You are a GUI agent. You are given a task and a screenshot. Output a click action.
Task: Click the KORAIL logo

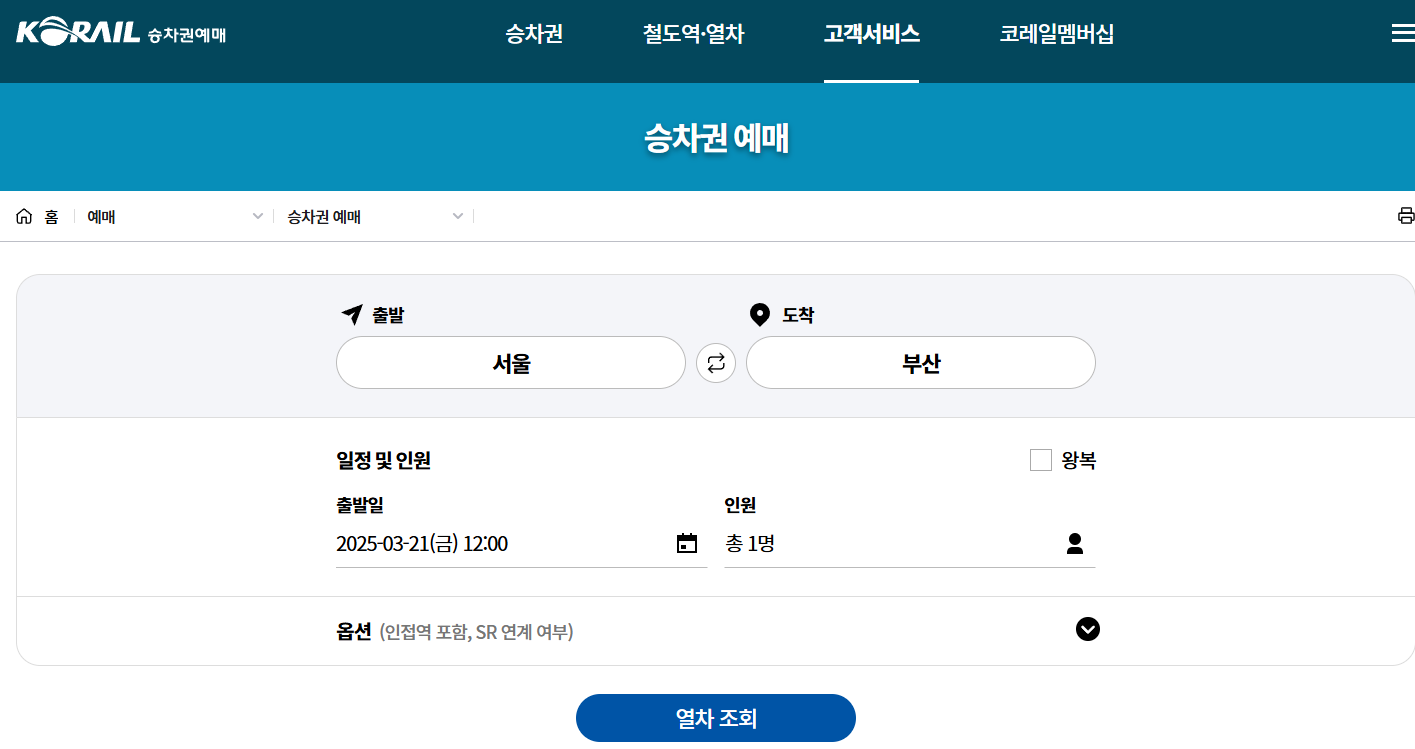click(121, 32)
